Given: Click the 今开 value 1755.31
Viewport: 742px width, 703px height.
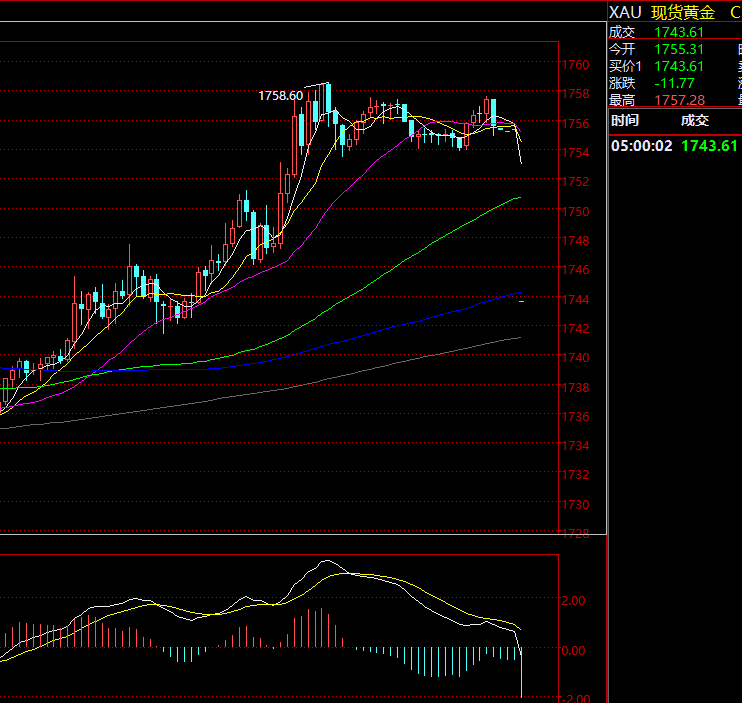Looking at the screenshot, I should click(x=679, y=49).
